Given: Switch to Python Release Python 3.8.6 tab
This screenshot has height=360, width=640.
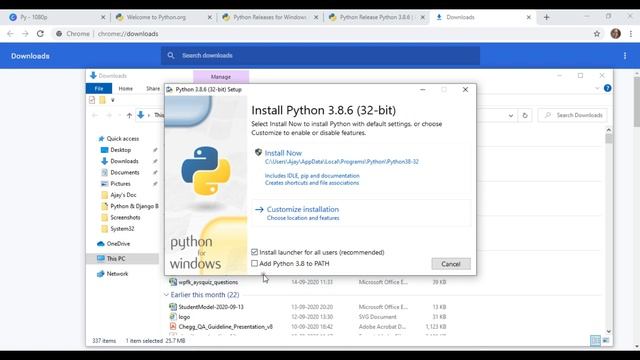Looking at the screenshot, I should 376,17.
